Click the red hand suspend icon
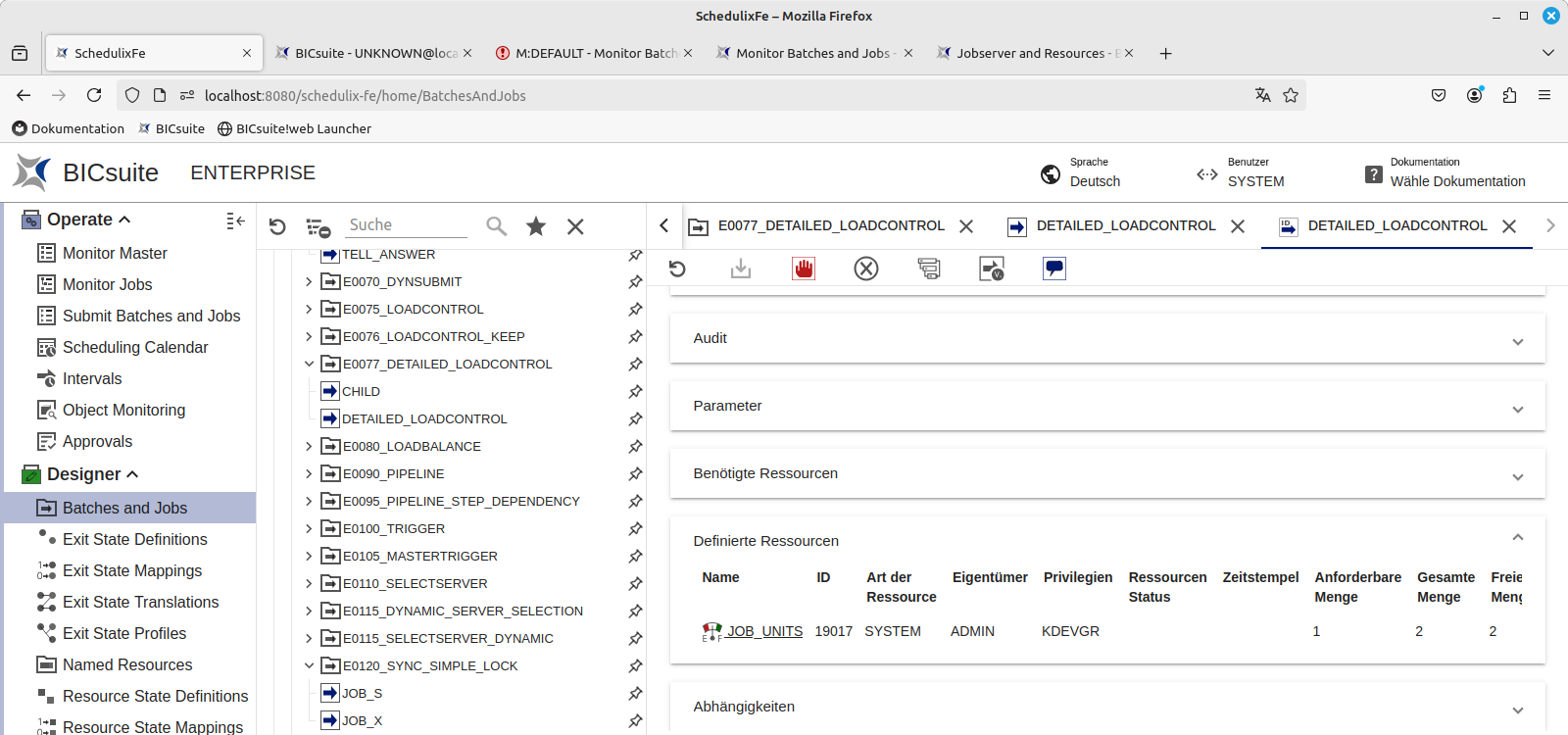The width and height of the screenshot is (1568, 735). click(x=804, y=269)
